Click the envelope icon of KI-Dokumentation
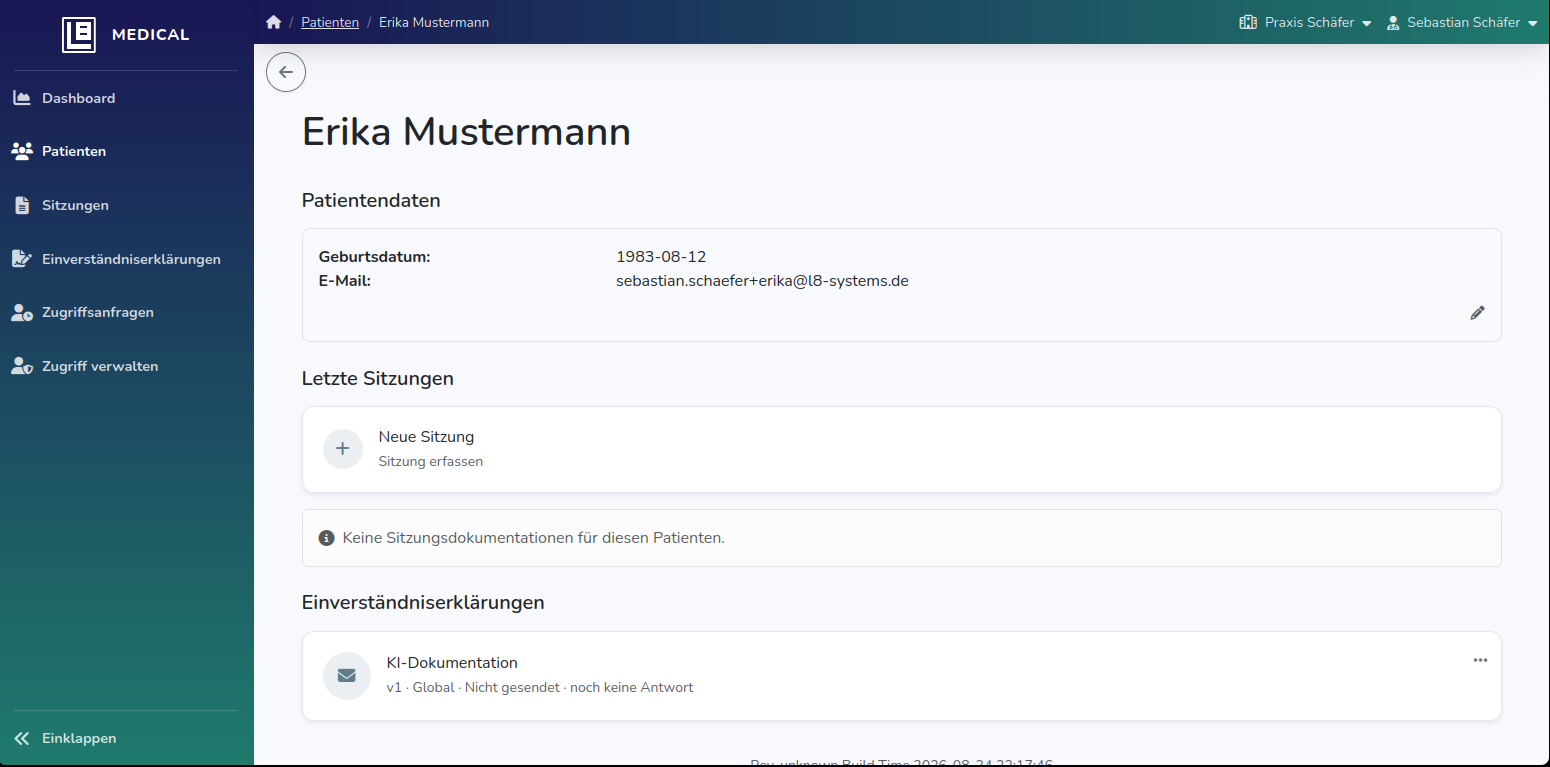Image resolution: width=1550 pixels, height=767 pixels. [347, 675]
